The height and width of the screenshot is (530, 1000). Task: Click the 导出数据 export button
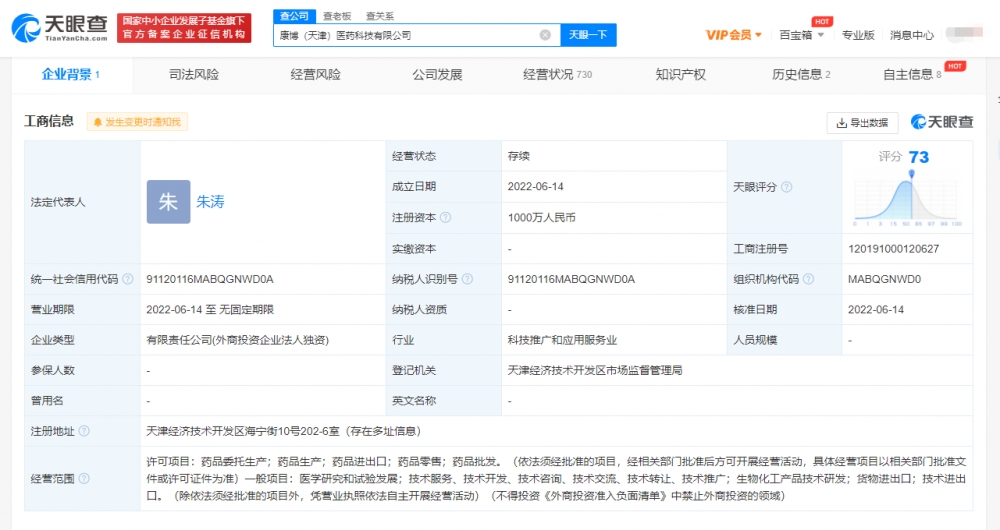click(x=862, y=122)
